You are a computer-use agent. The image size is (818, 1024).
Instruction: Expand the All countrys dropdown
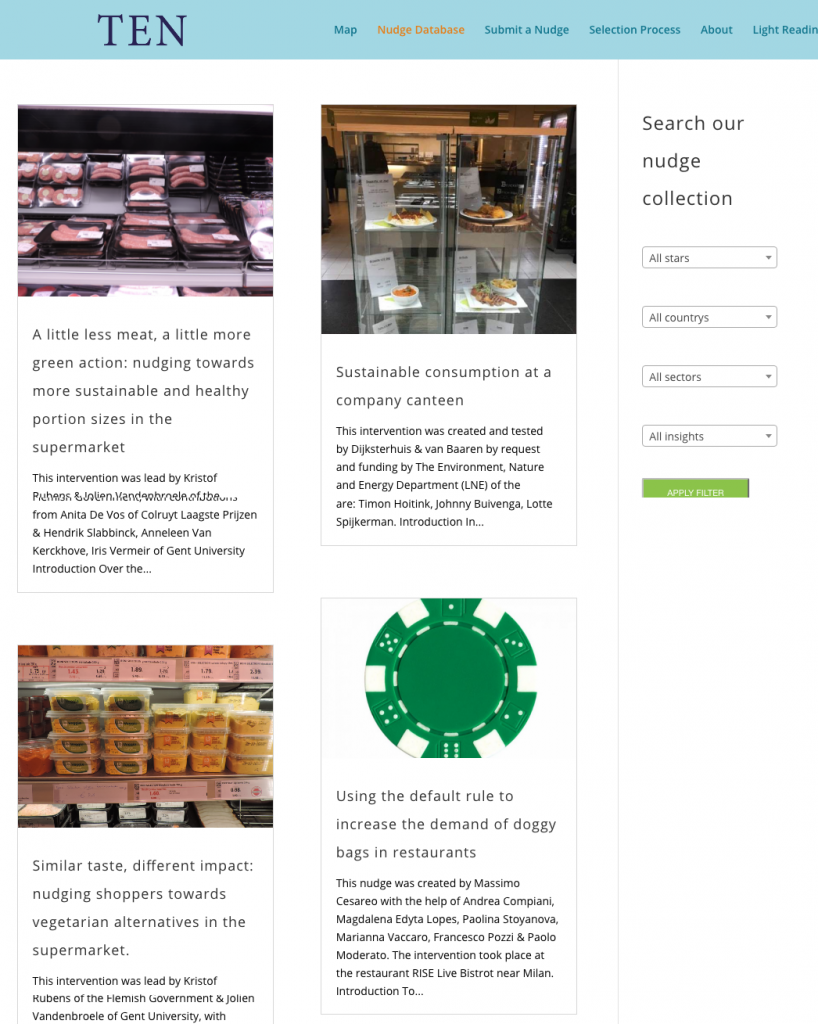click(x=709, y=317)
